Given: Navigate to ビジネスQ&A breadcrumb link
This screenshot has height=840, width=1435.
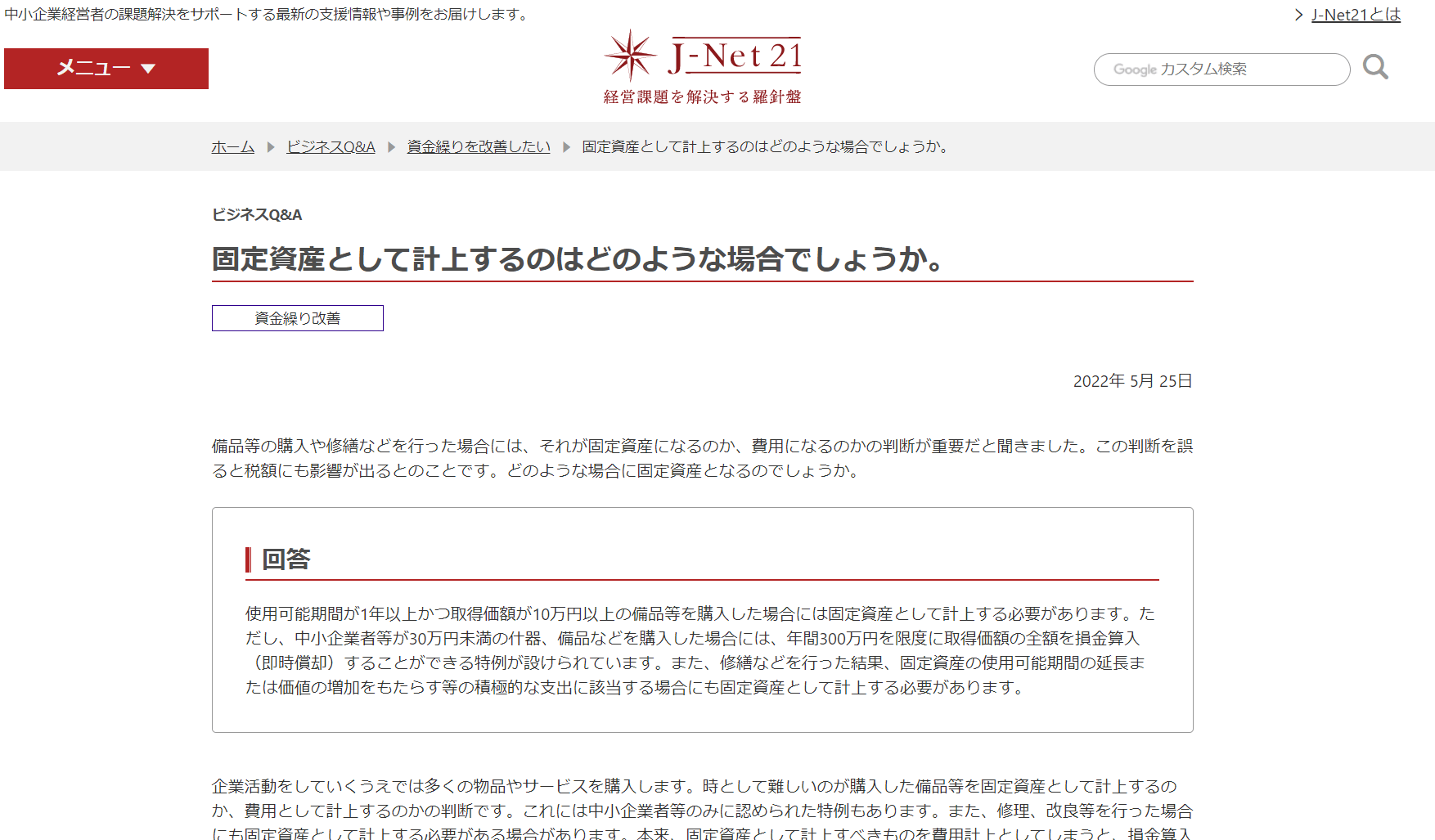Looking at the screenshot, I should (331, 146).
